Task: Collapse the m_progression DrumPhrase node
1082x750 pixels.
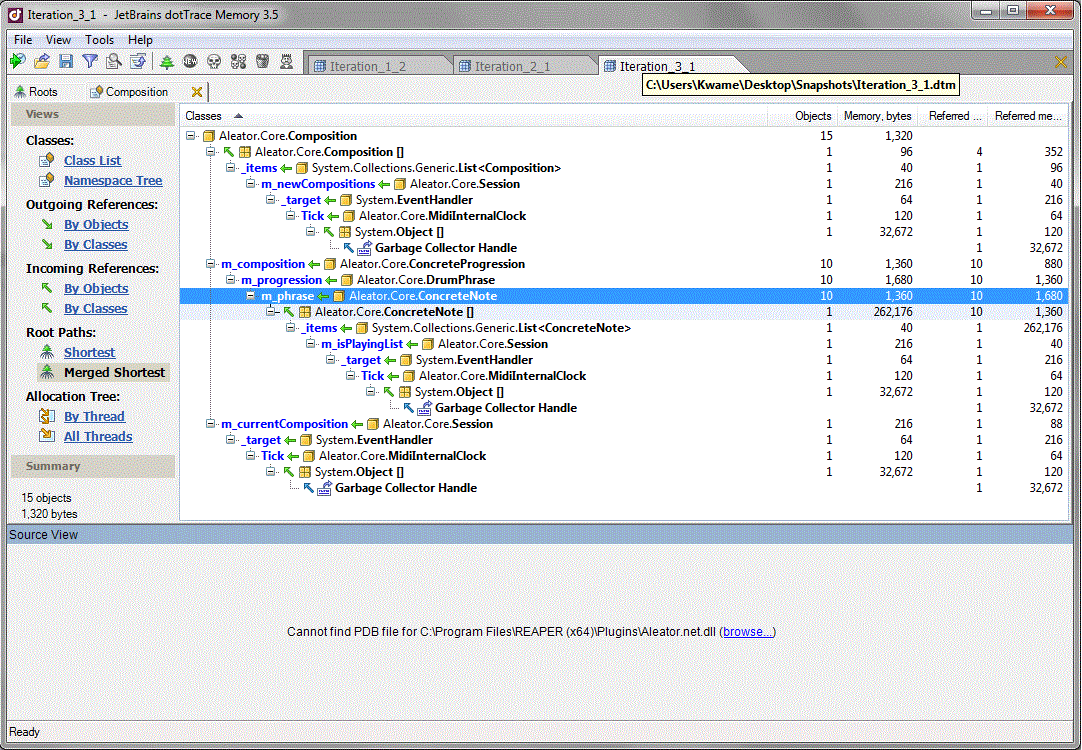Action: point(230,279)
